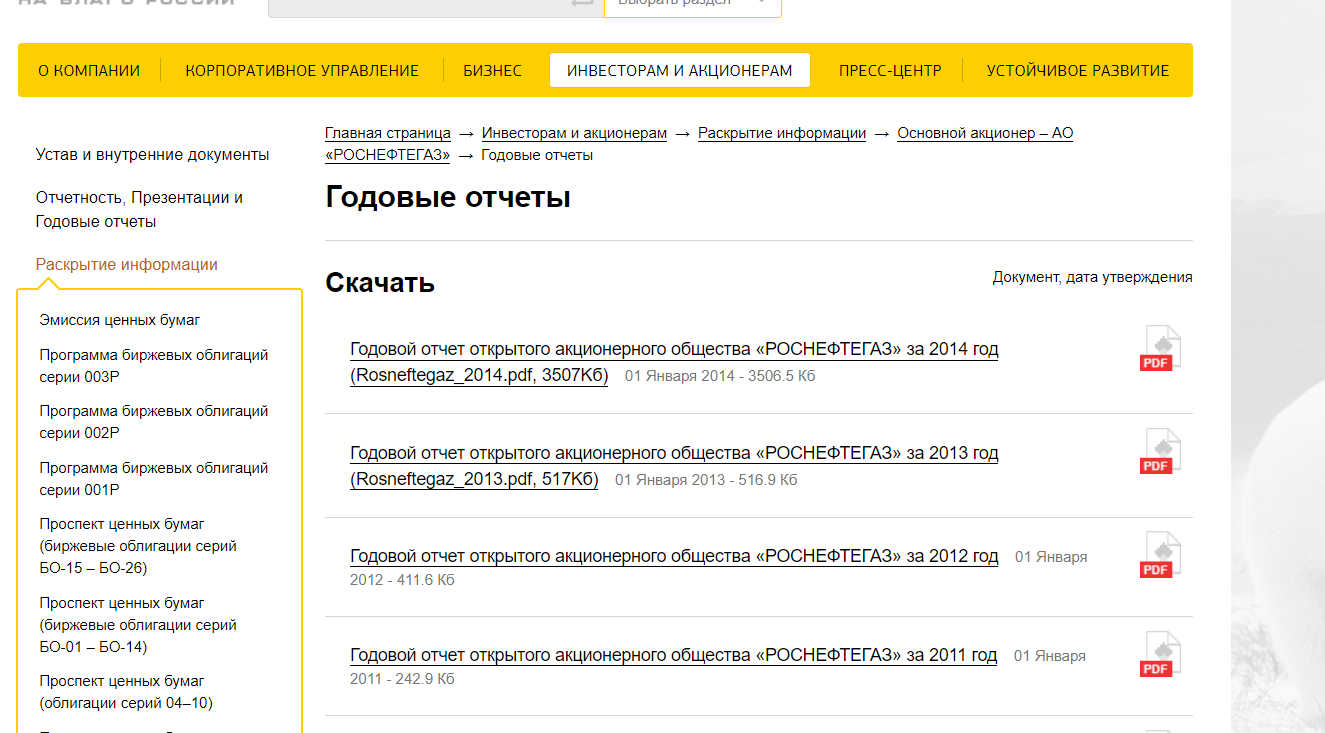This screenshot has height=733, width=1325.
Task: Open 'Устойчивое развитие' menu item
Action: [x=1077, y=71]
